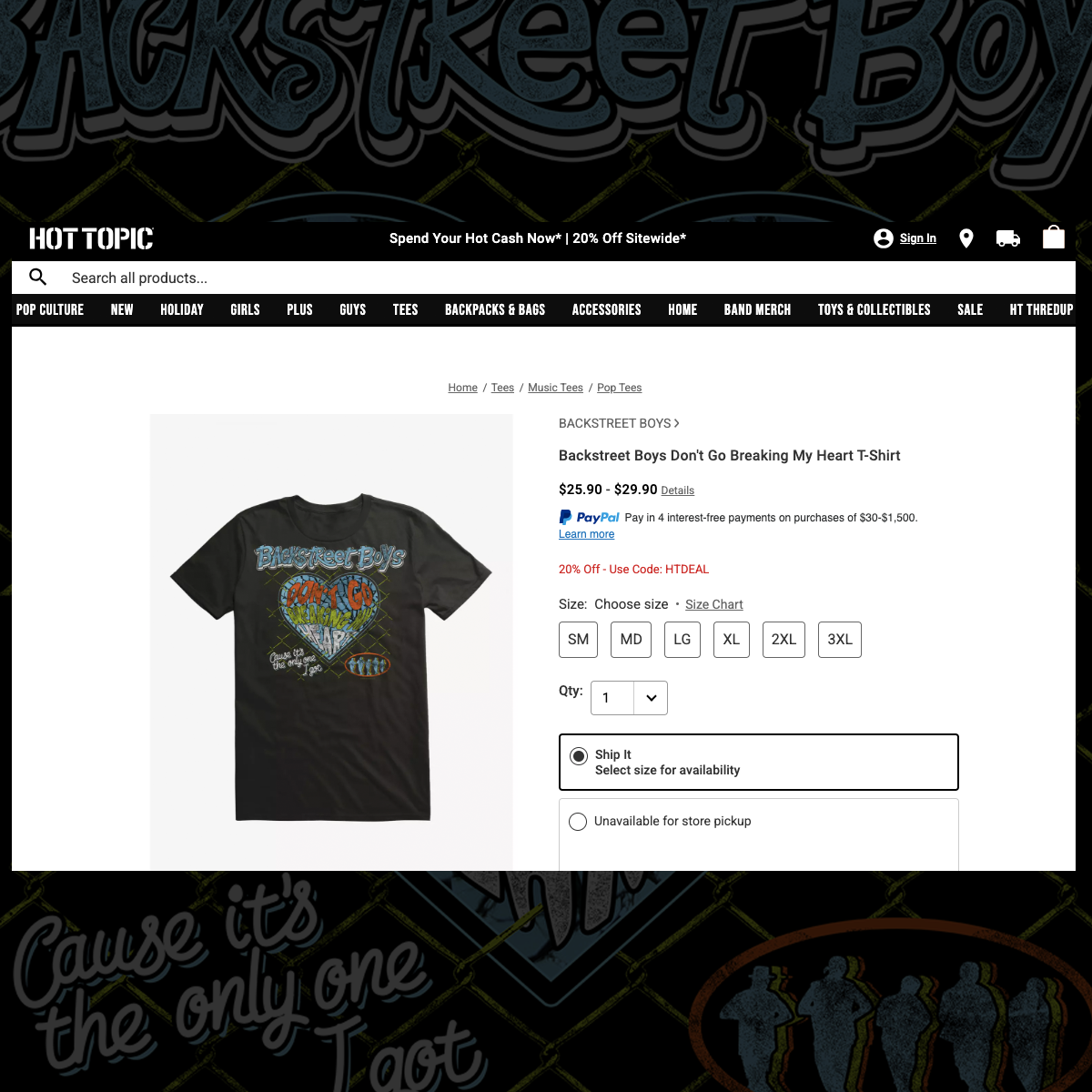Click the delivery truck icon
Viewport: 1092px width, 1092px height.
(1008, 238)
